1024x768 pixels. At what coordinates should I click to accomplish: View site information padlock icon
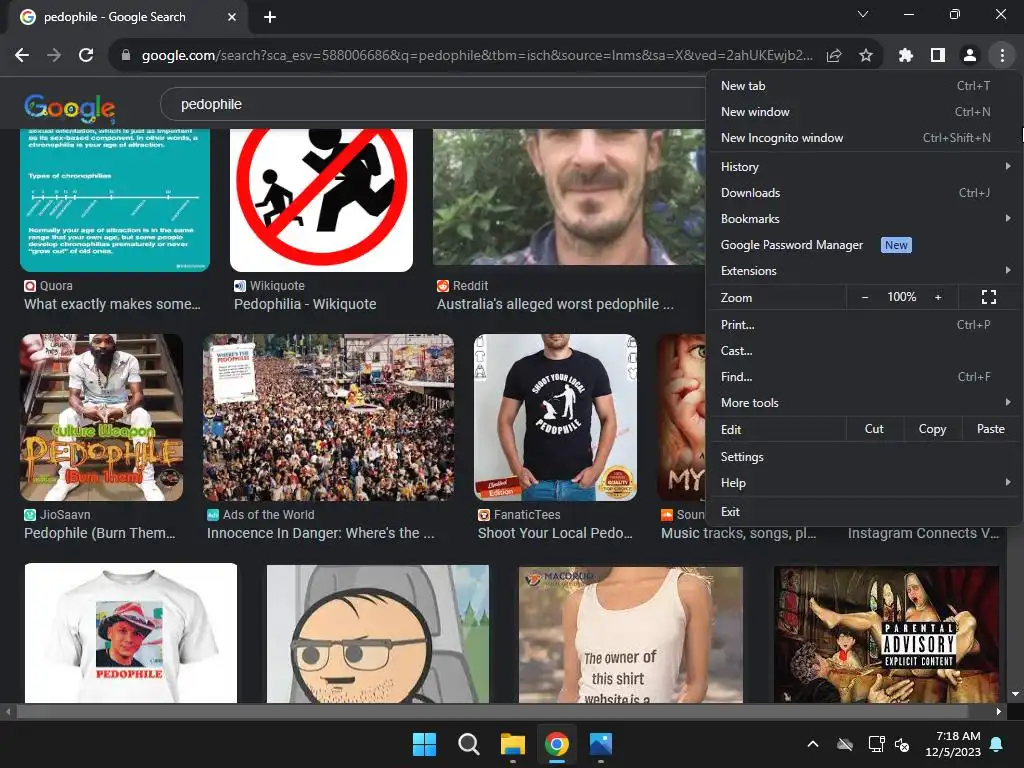point(126,56)
